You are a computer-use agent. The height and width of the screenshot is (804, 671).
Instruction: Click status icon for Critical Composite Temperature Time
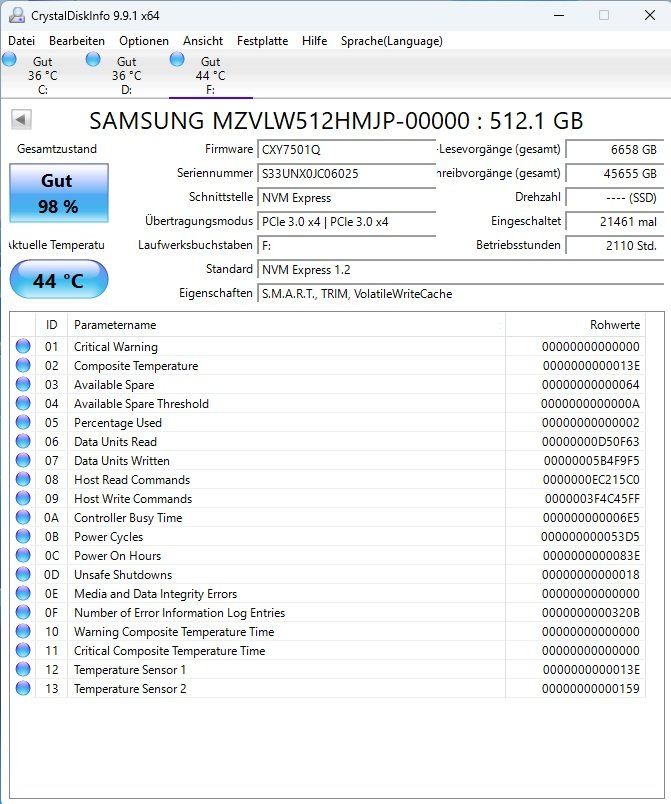coord(23,650)
